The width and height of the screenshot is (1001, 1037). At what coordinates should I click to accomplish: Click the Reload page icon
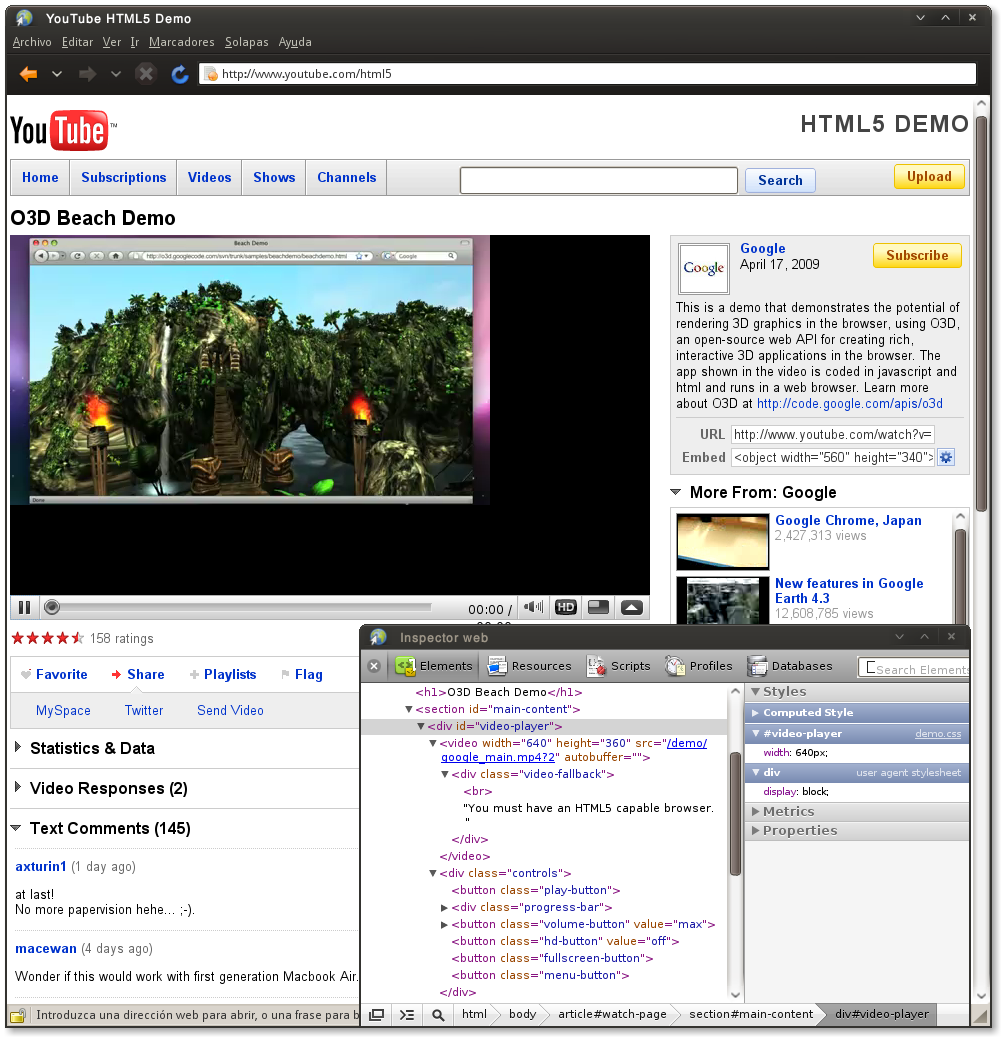click(x=180, y=74)
